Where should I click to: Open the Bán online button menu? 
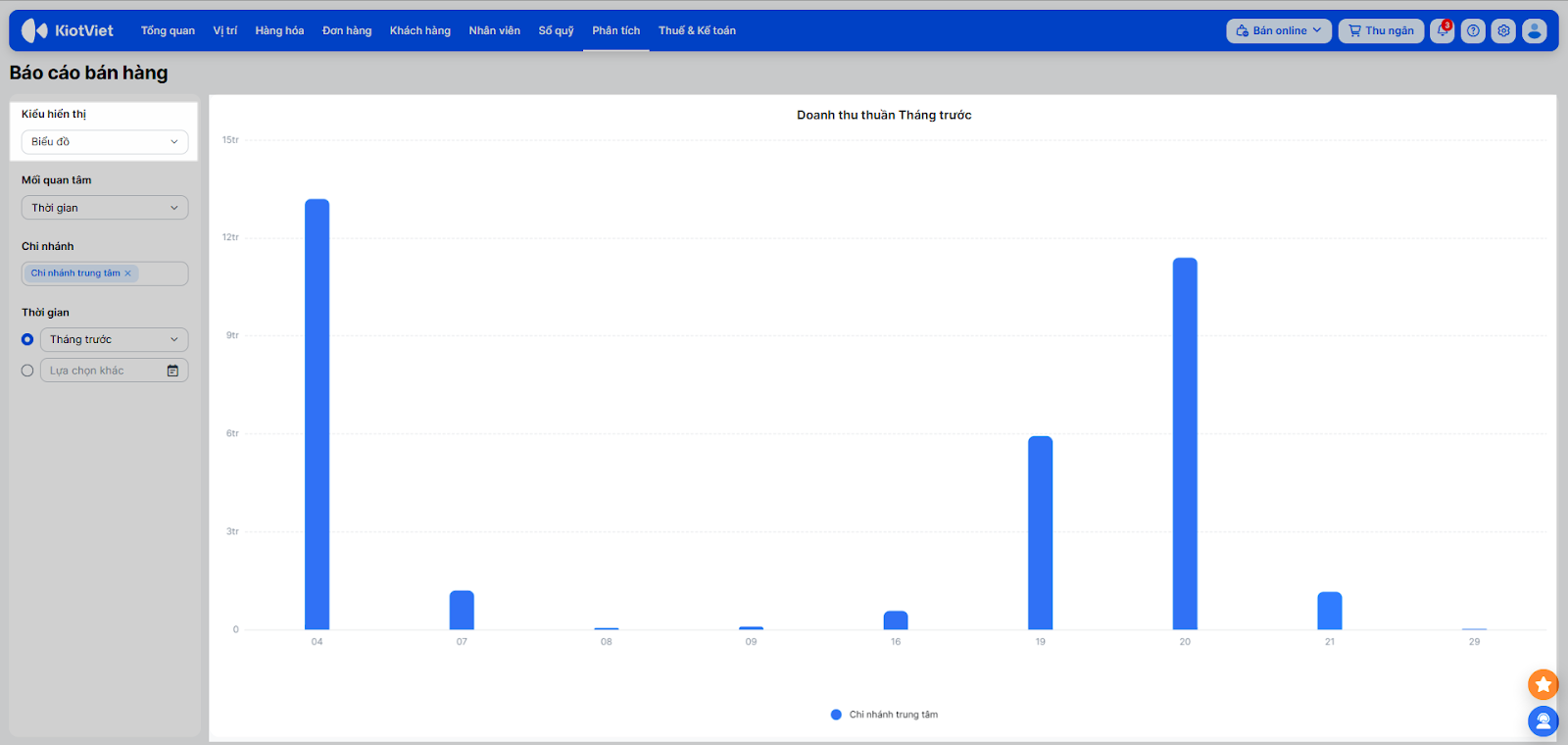pyautogui.click(x=1278, y=31)
